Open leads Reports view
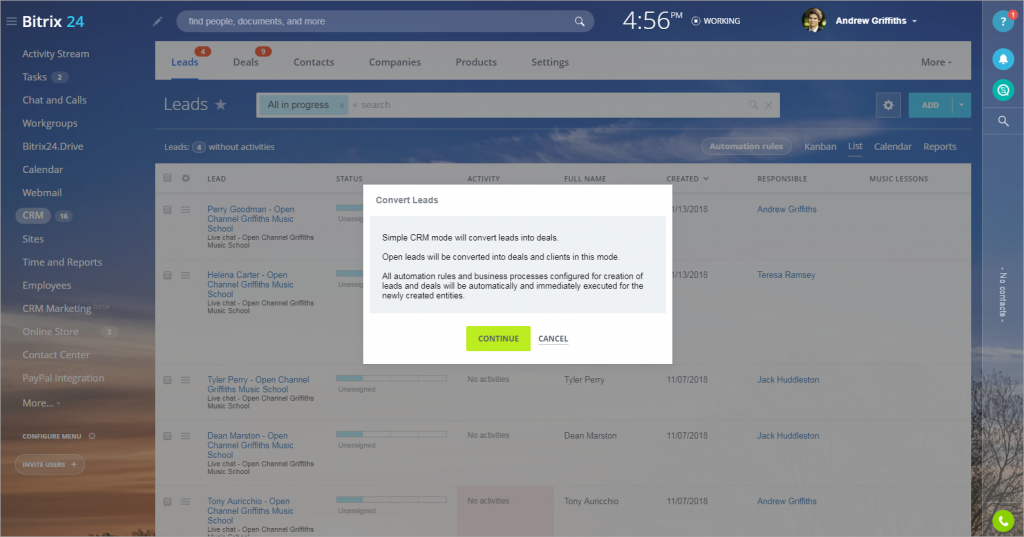 pos(939,146)
